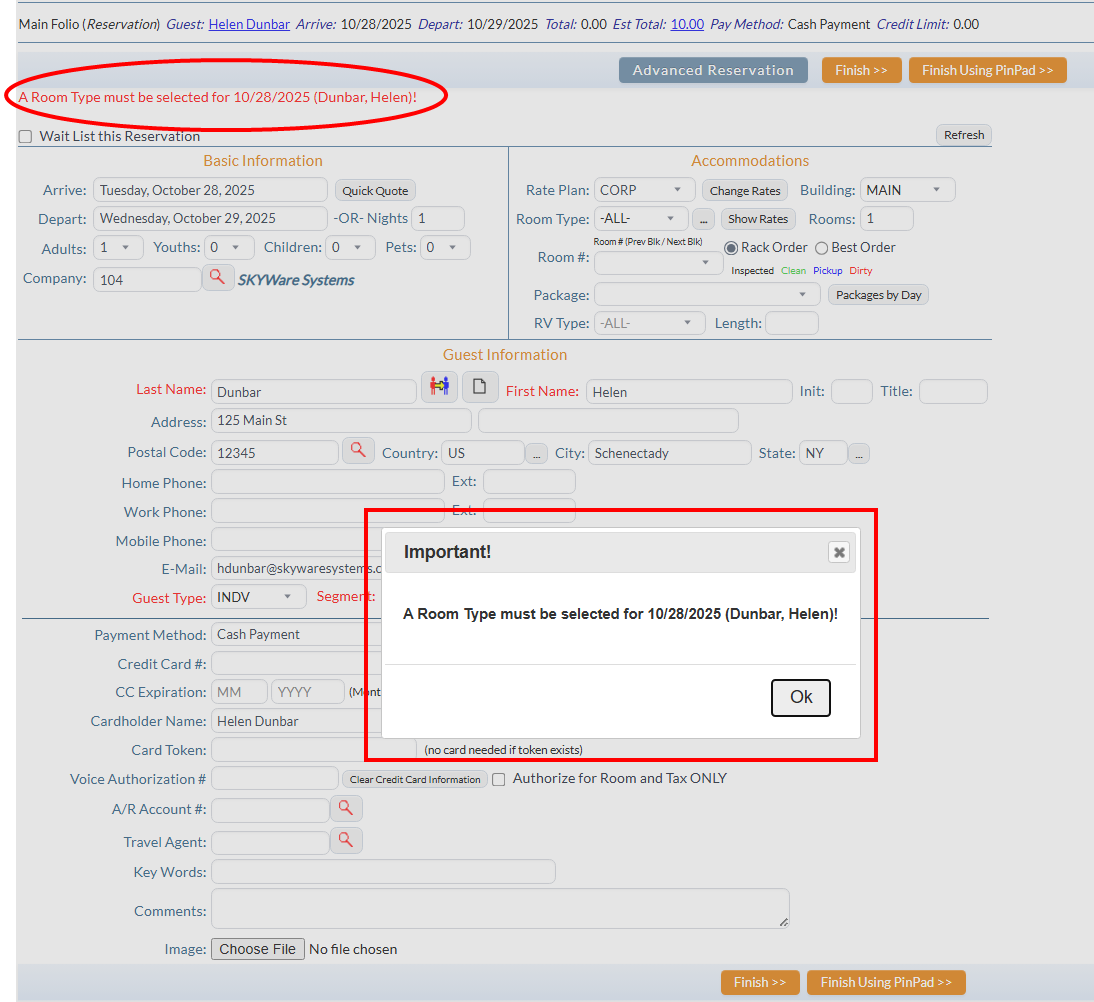Click the Advanced Reservation button
This screenshot has height=1002, width=1094.
click(713, 70)
